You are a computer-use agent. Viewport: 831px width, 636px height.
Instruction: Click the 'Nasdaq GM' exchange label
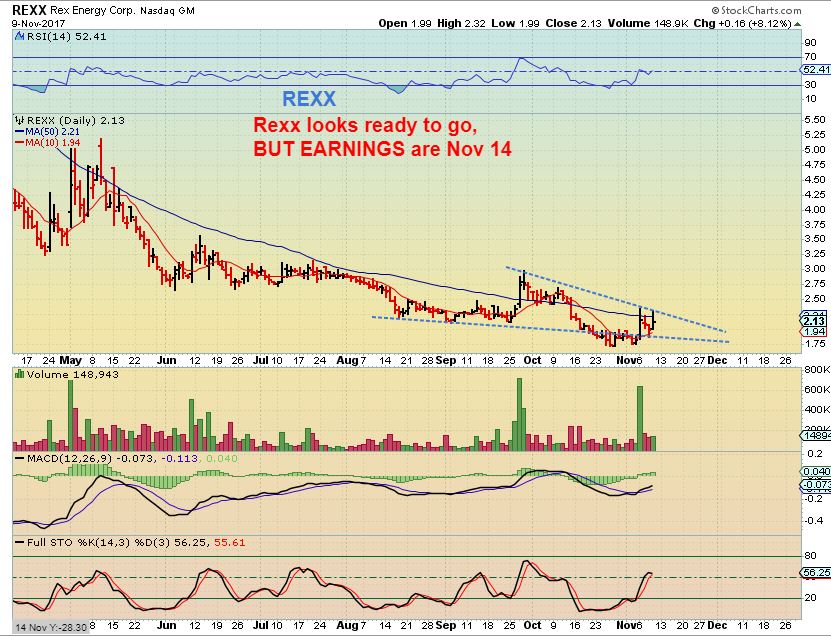tap(167, 10)
